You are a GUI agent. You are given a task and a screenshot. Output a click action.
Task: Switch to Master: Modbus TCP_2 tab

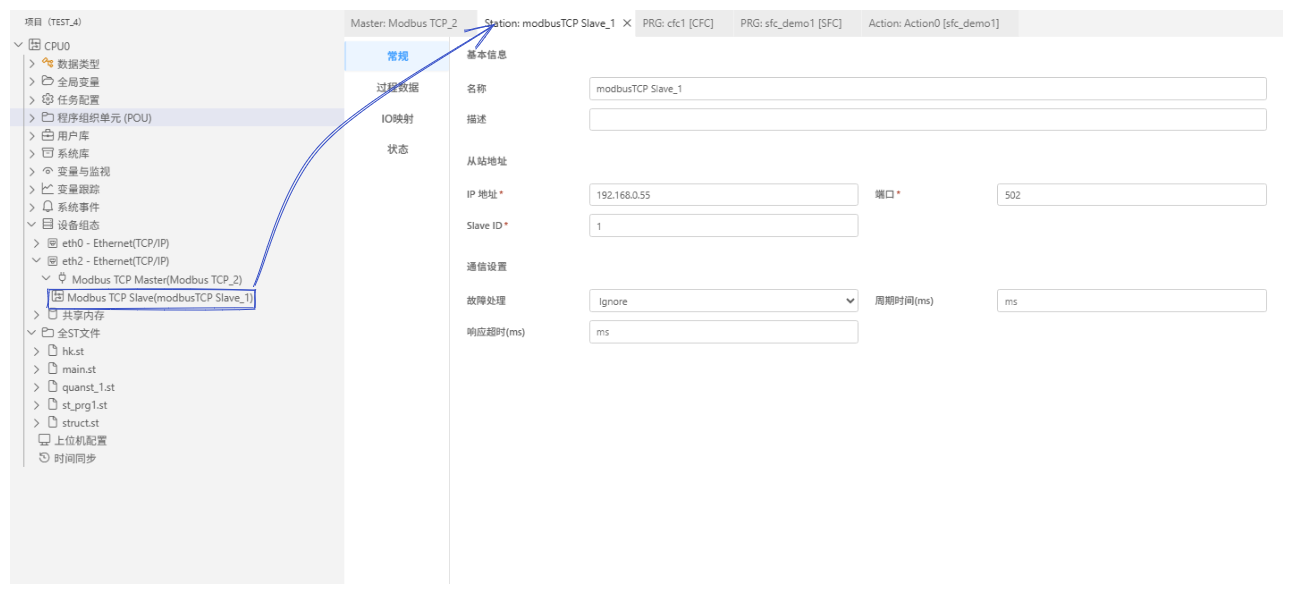[x=404, y=23]
